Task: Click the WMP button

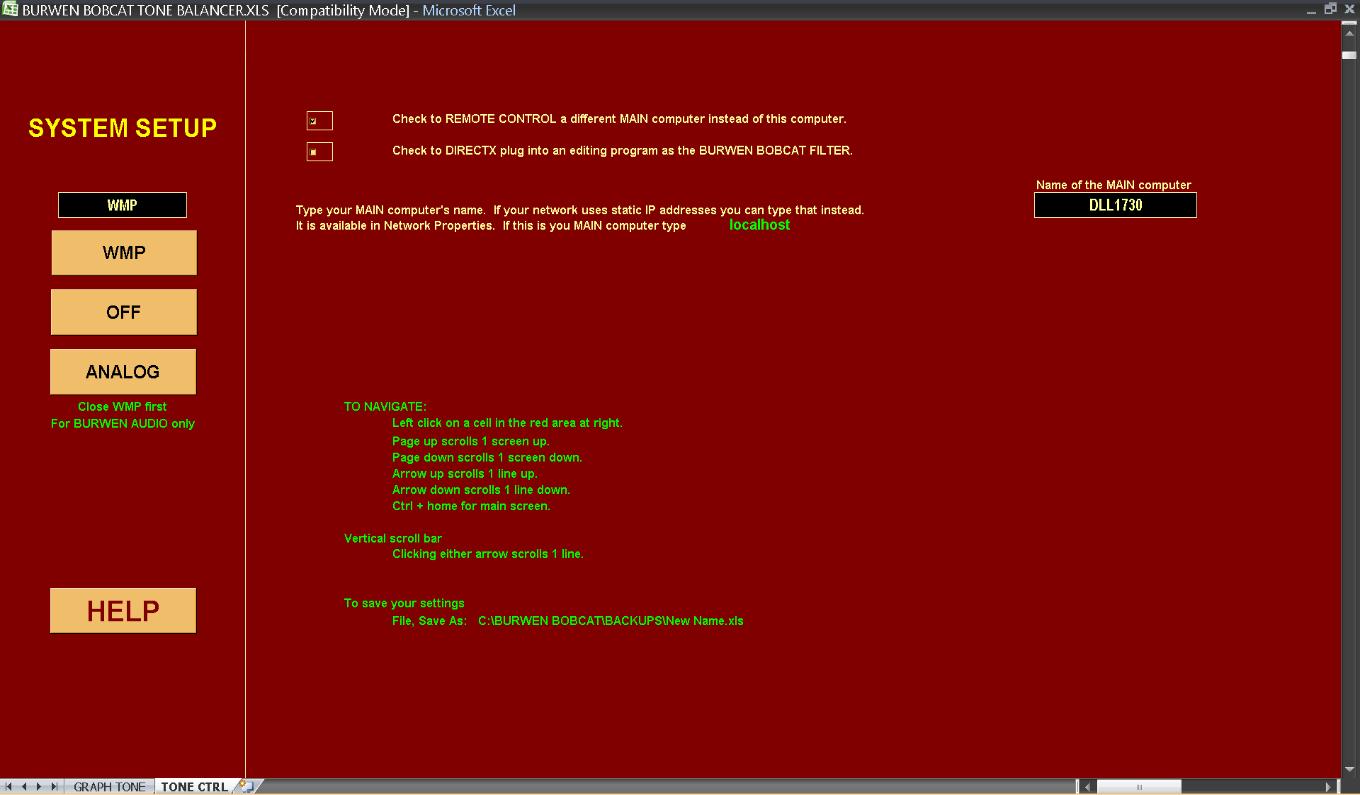Action: coord(124,253)
